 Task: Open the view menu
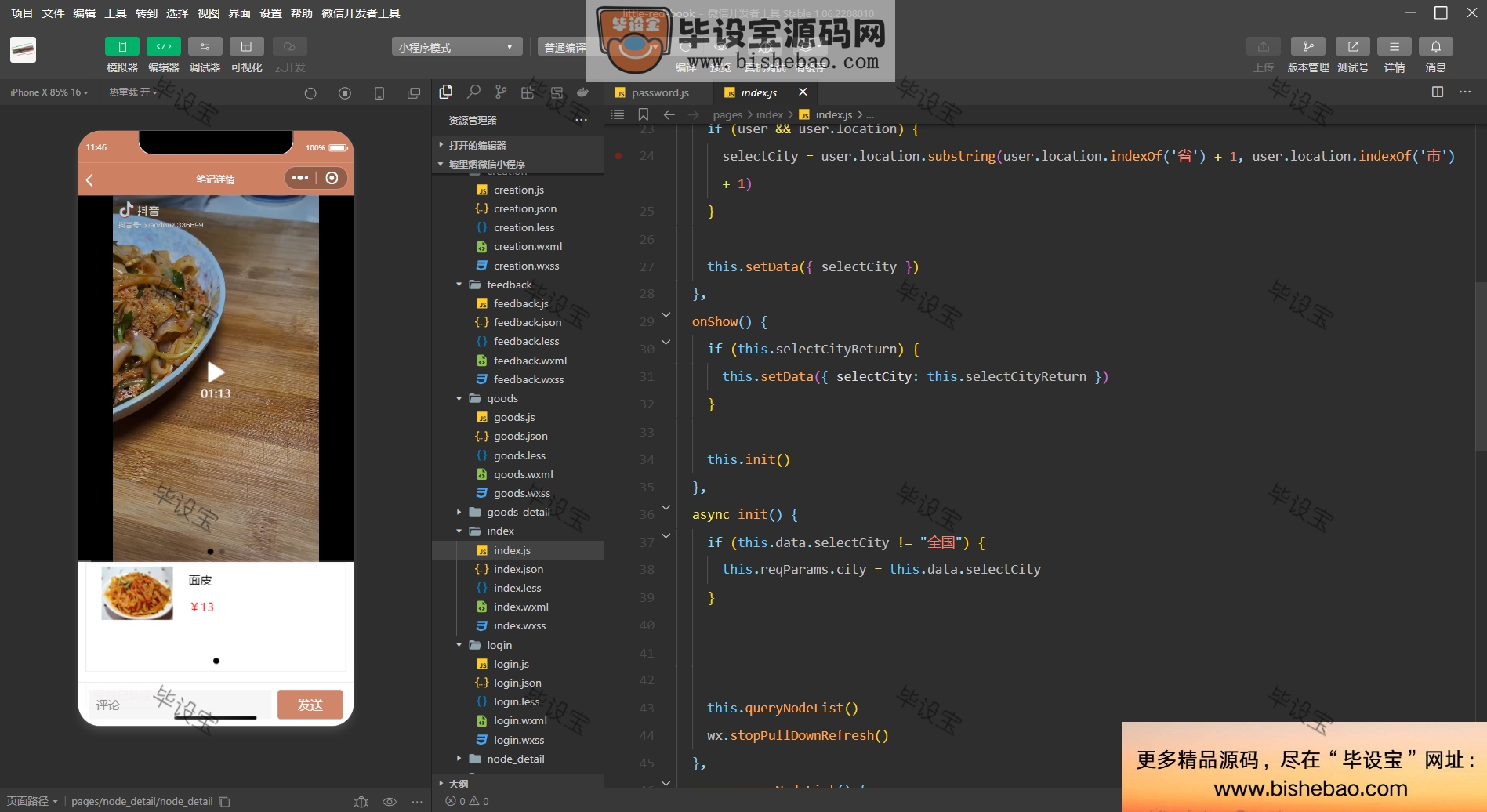coord(209,13)
